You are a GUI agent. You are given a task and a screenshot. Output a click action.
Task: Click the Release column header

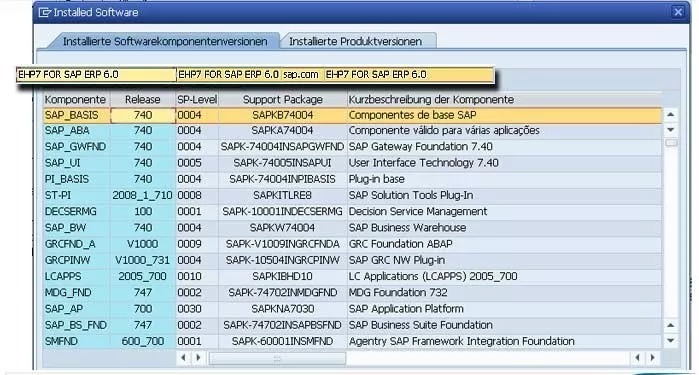(143, 99)
